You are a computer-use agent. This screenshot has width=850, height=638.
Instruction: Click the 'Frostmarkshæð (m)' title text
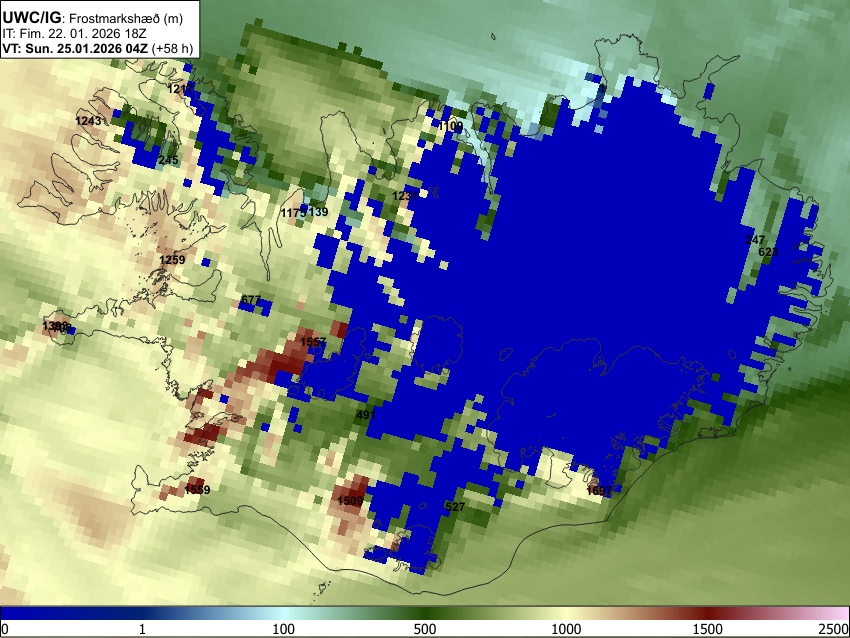coord(126,18)
